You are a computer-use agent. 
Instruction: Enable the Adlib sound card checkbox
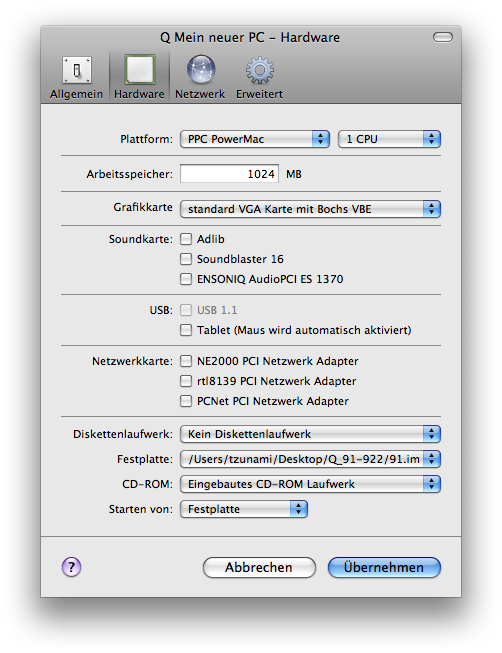pyautogui.click(x=186, y=239)
